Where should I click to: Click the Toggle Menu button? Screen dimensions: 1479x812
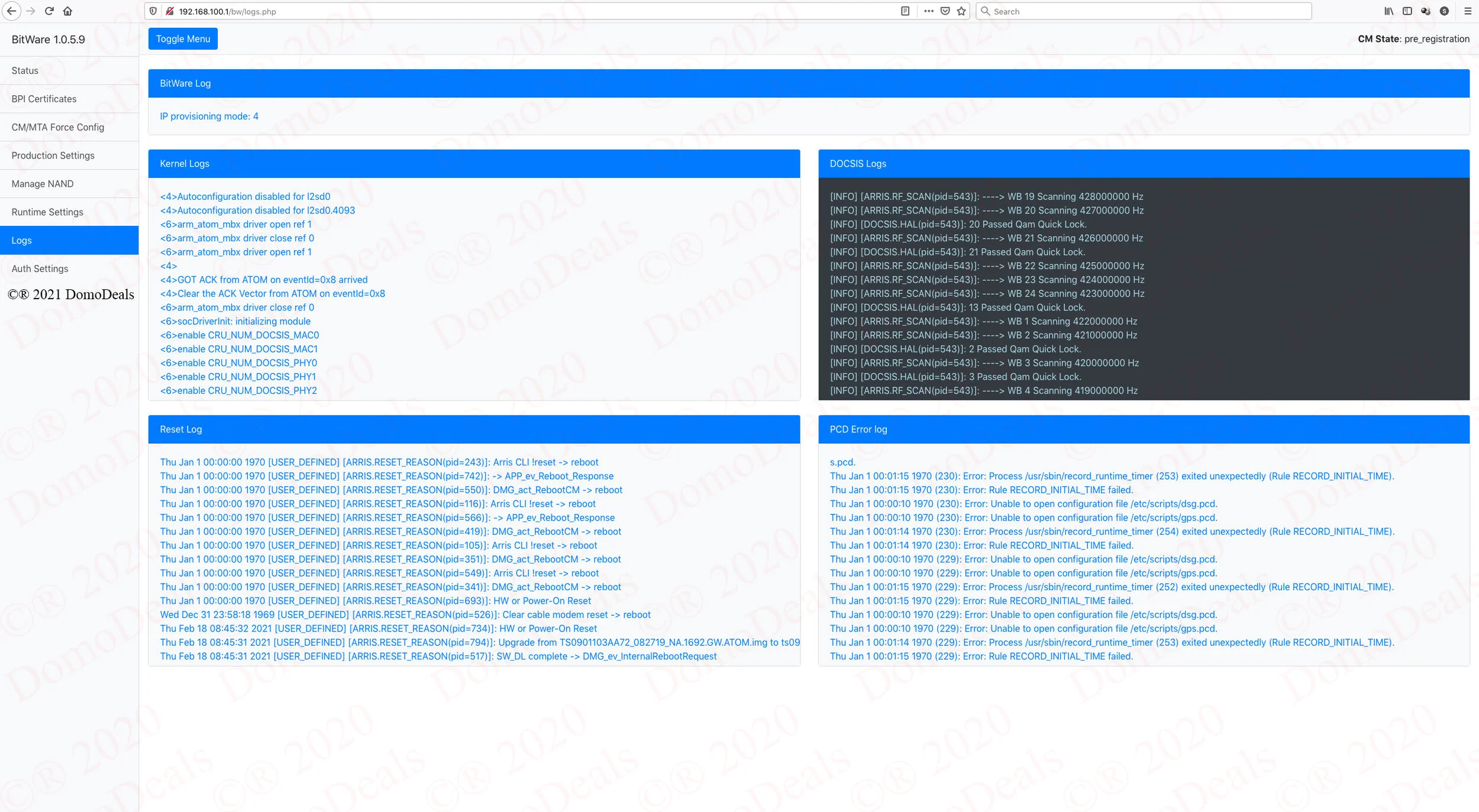pyautogui.click(x=183, y=39)
